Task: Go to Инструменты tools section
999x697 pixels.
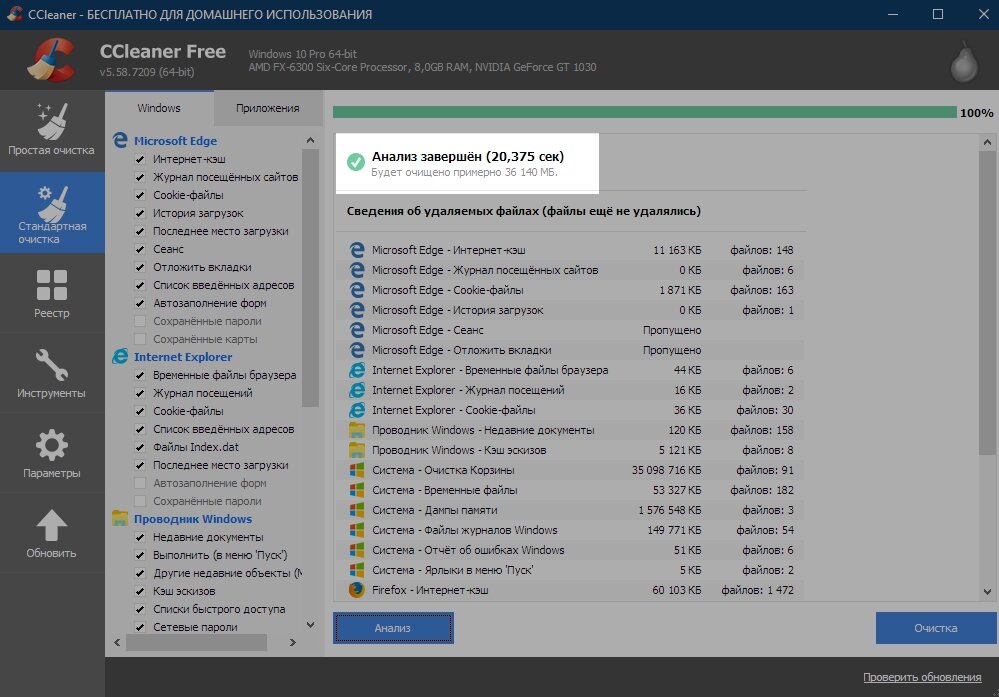Action: pyautogui.click(x=52, y=373)
